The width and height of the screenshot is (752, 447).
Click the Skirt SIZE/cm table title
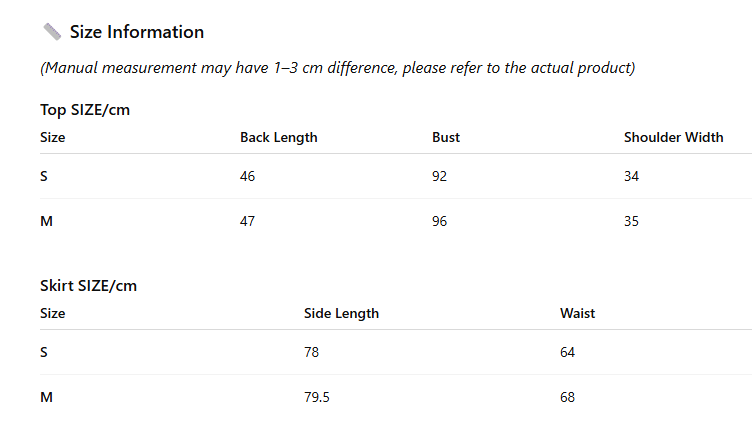click(88, 286)
